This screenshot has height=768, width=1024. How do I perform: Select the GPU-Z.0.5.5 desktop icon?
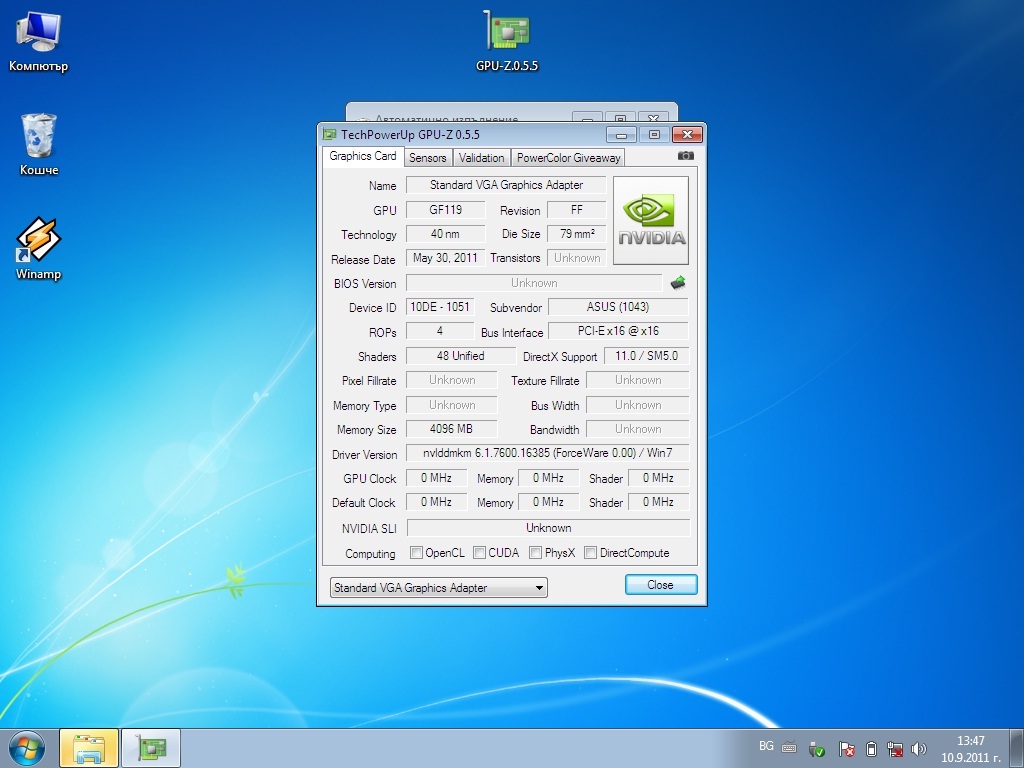tap(507, 40)
